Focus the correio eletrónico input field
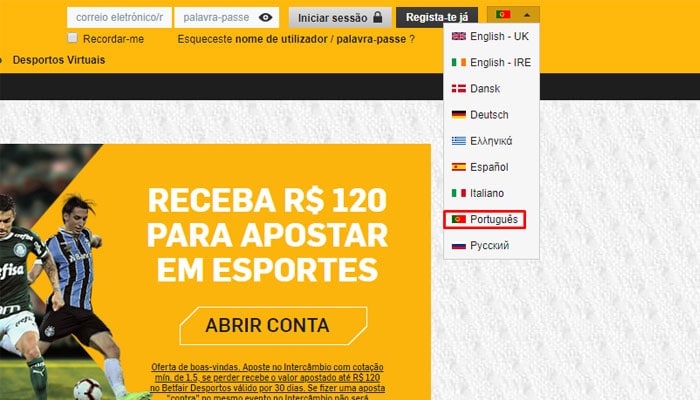Screen dimensions: 700x400 [x=119, y=17]
